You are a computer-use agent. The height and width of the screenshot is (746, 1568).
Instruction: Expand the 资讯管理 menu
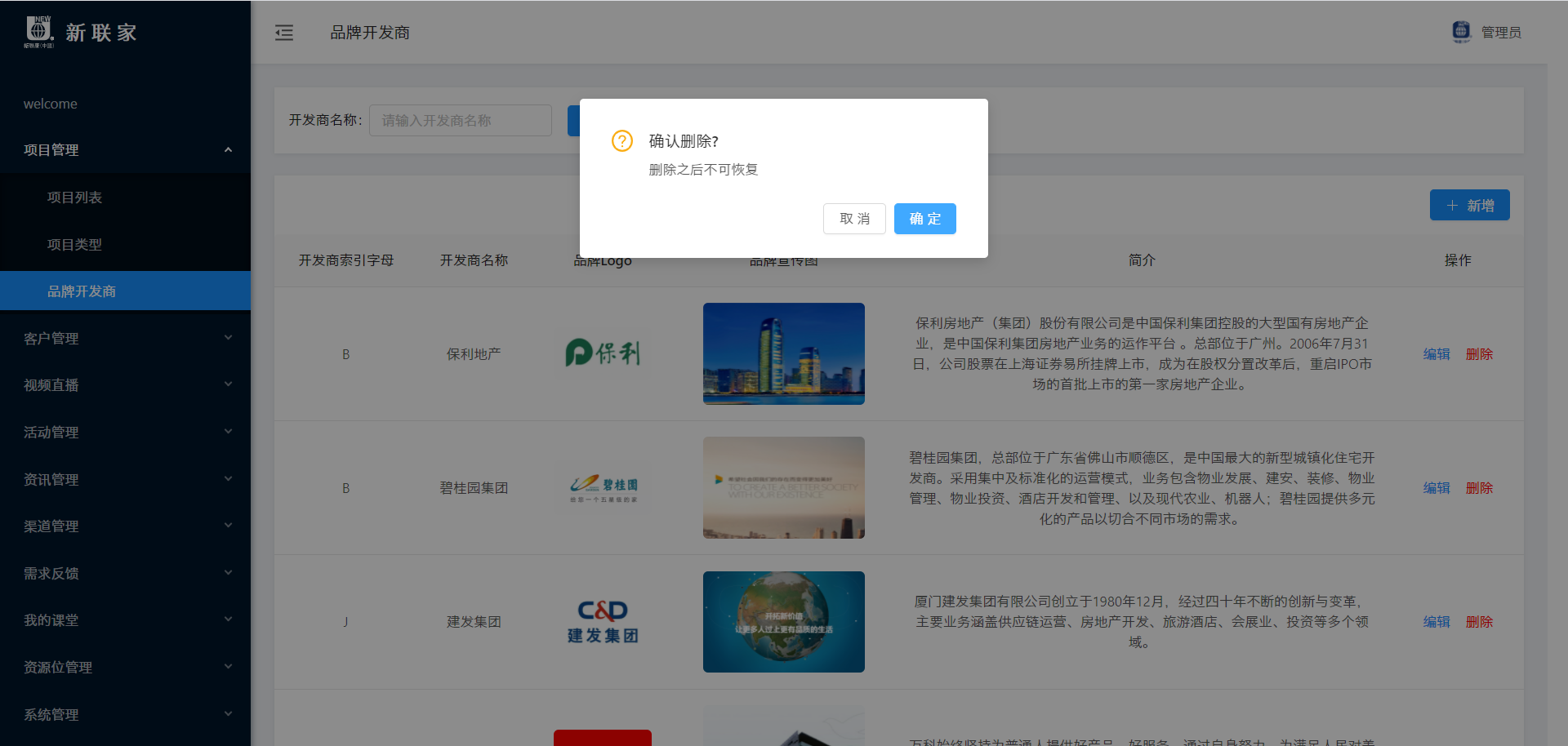(125, 480)
